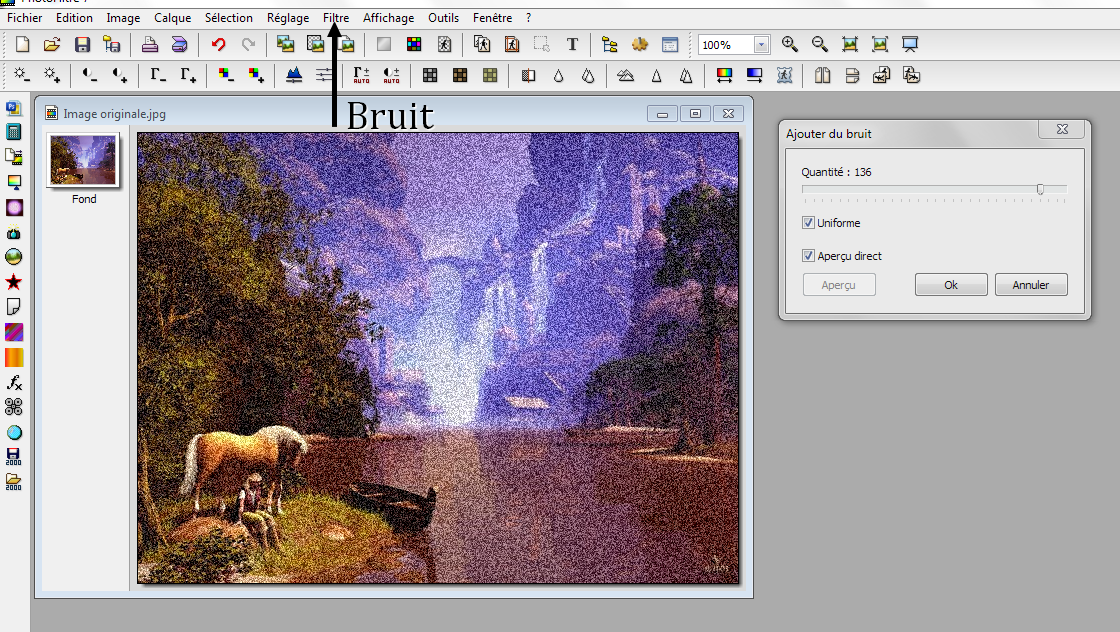
Task: Toggle full screen preview mode
Action: click(x=908, y=44)
